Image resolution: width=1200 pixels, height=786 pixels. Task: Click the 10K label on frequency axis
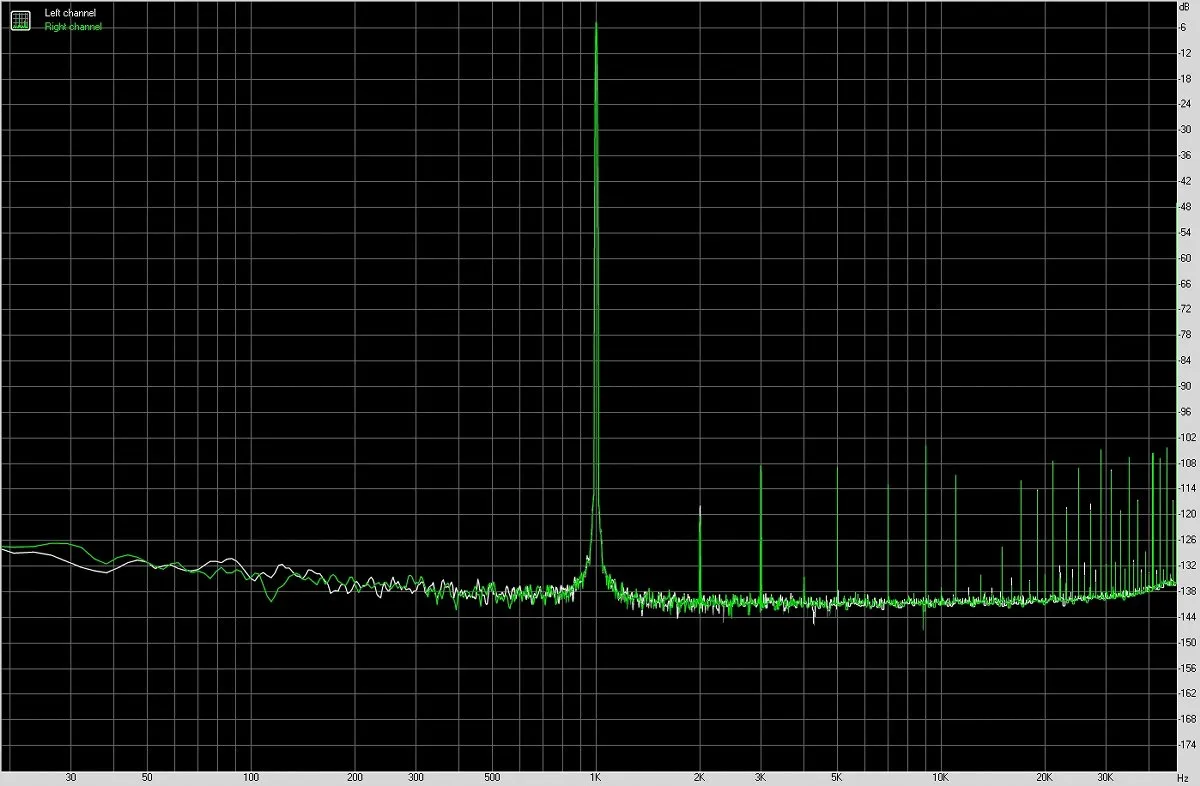coord(940,777)
